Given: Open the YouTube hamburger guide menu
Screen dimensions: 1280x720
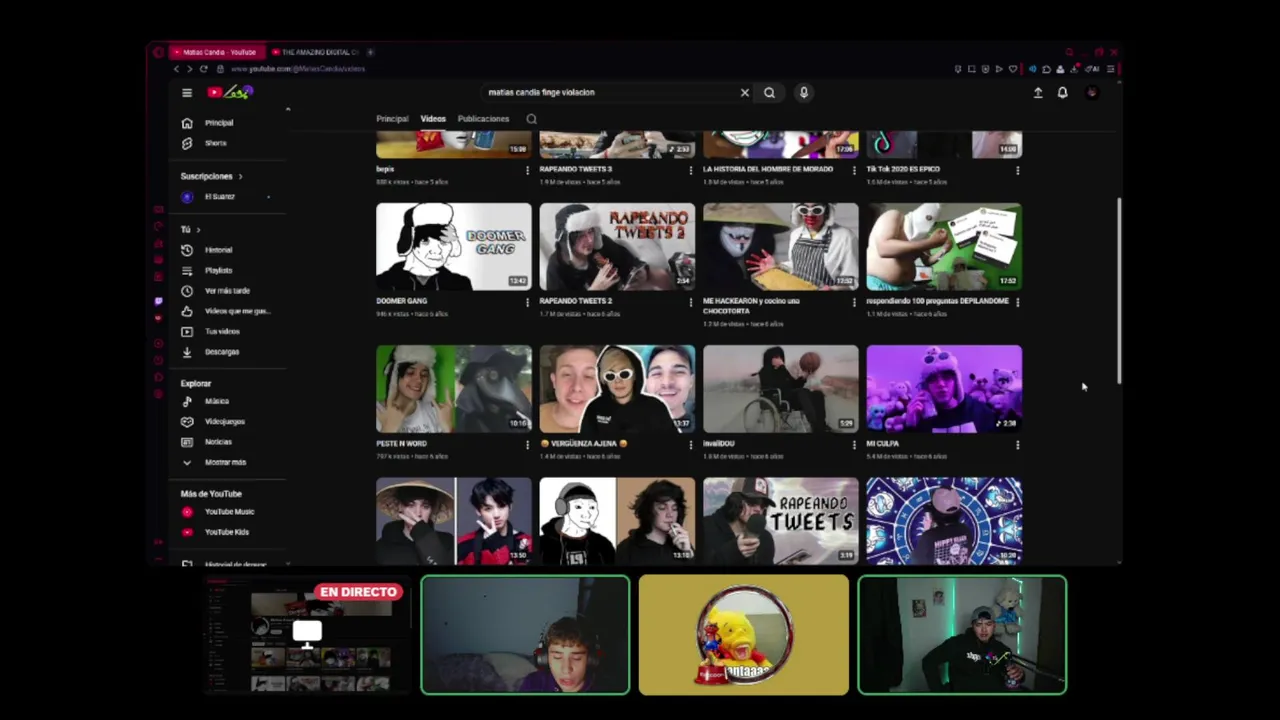Looking at the screenshot, I should [186, 92].
